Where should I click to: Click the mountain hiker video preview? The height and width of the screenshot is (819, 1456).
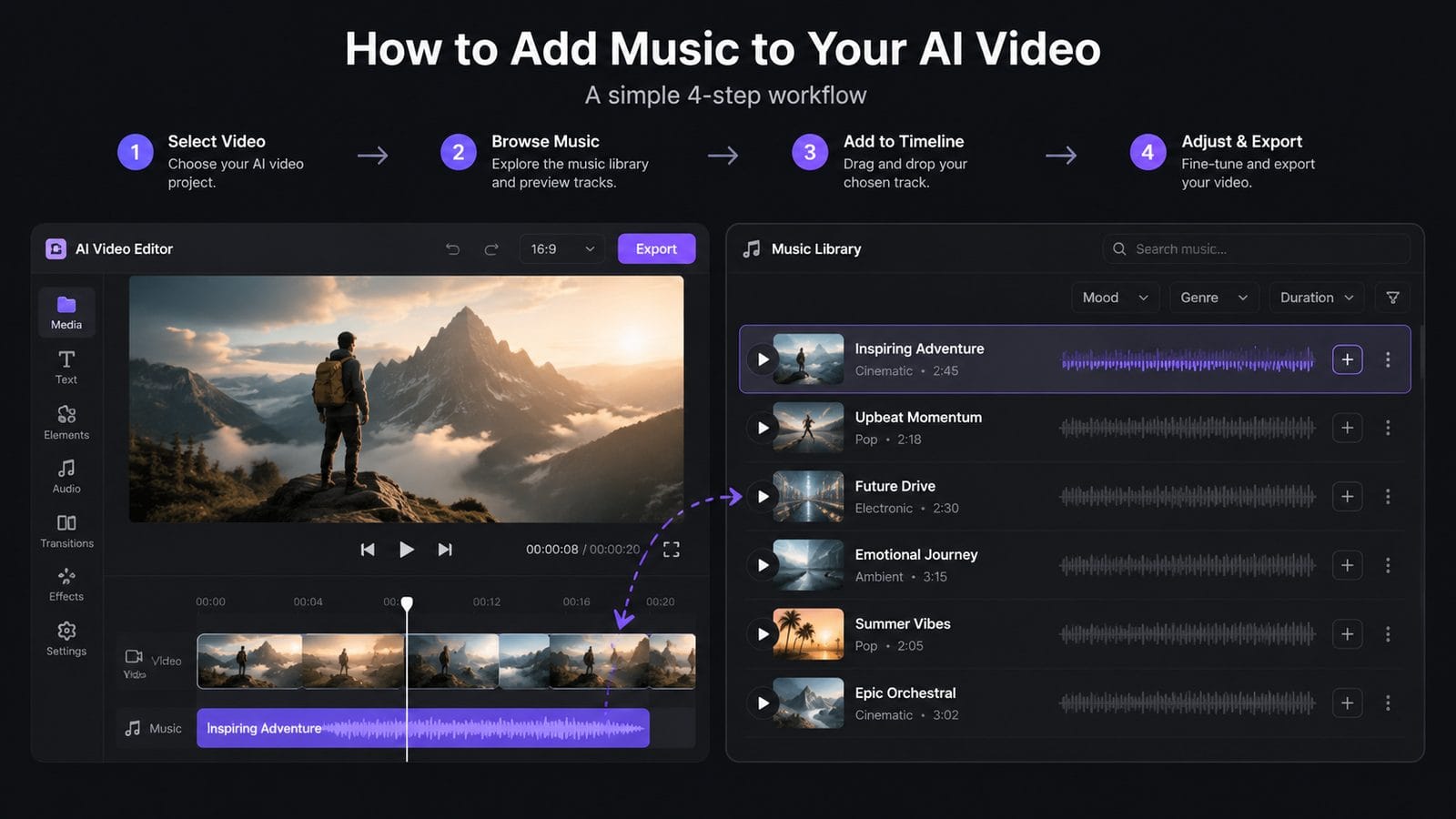(x=406, y=399)
